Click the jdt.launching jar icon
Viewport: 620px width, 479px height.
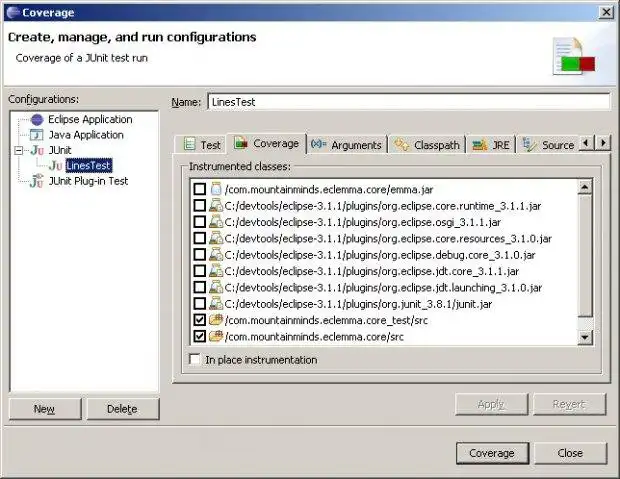[216, 288]
